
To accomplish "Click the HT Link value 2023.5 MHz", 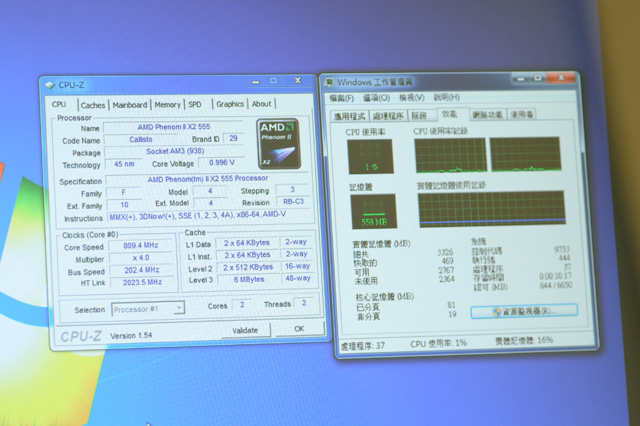I will tap(142, 282).
